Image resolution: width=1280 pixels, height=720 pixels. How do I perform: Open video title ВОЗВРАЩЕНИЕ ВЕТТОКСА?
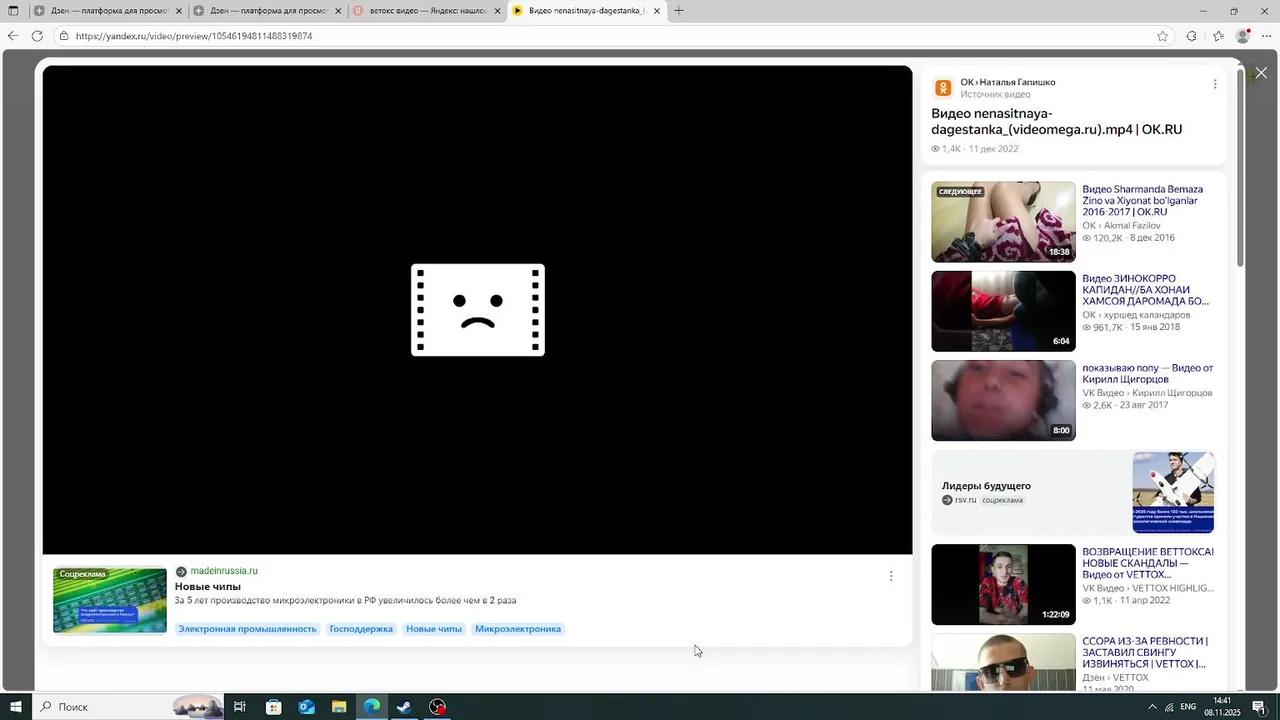(1148, 563)
